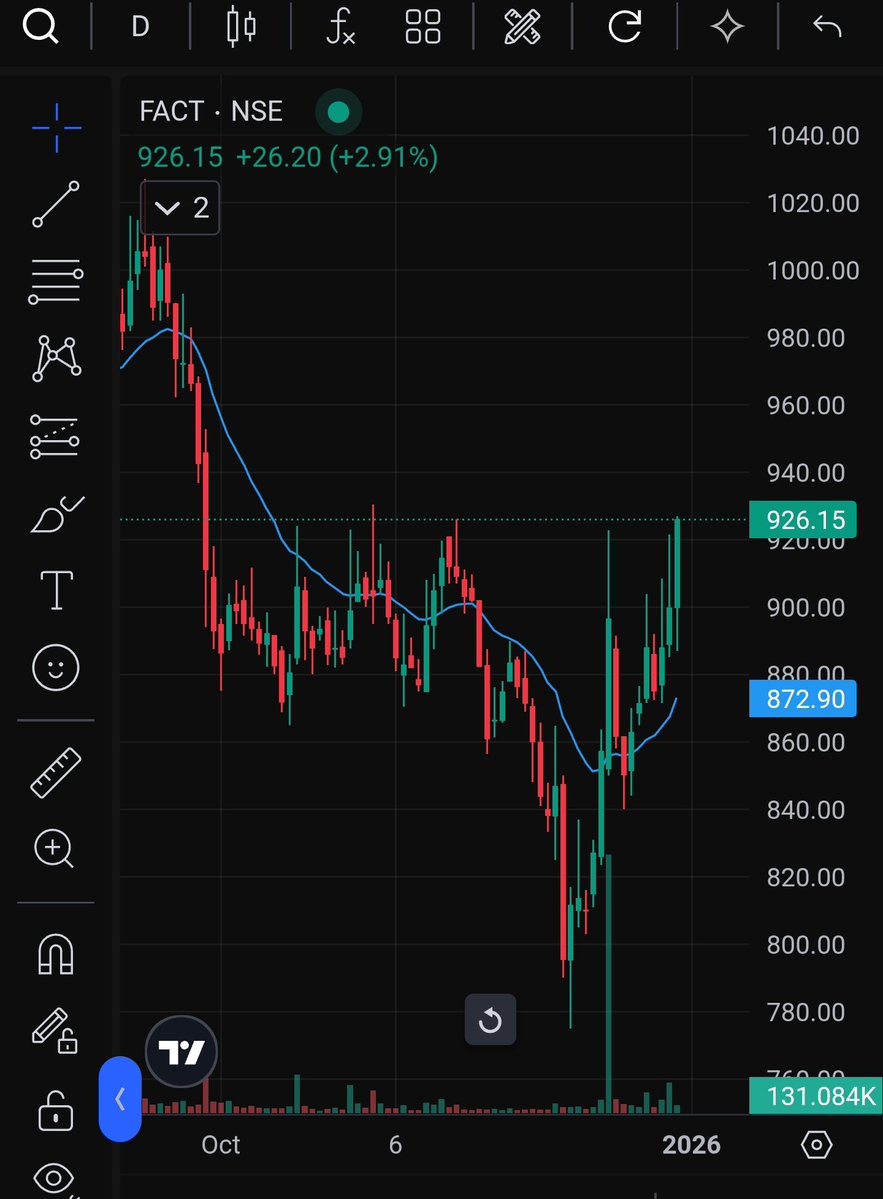Open the candlestick chart type selector
The width and height of the screenshot is (883, 1199).
pos(241,27)
